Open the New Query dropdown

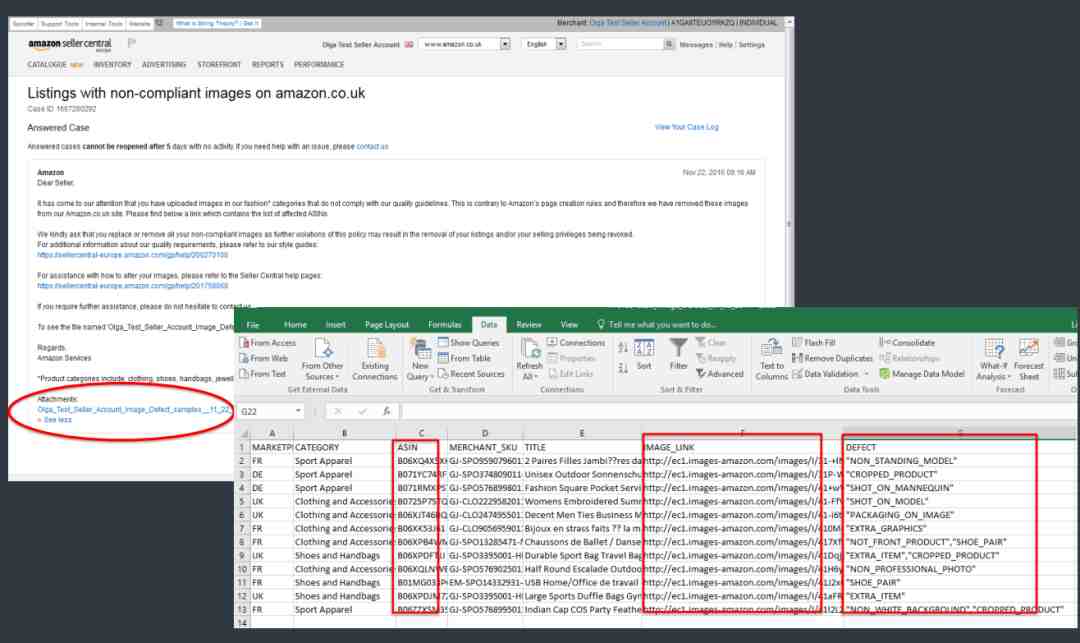(419, 359)
